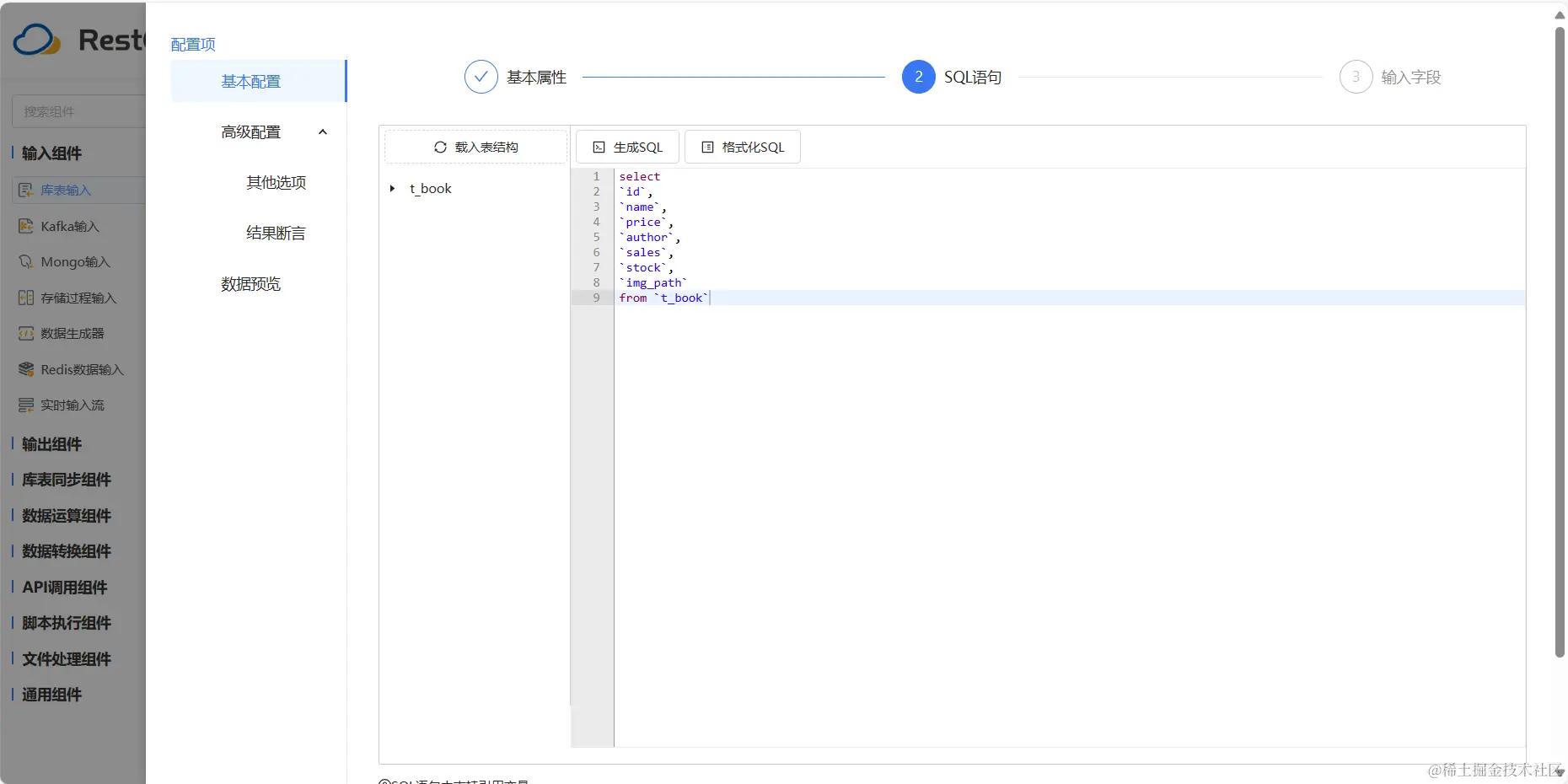Expand the 库表同步组件 category
The height and width of the screenshot is (784, 1568).
[66, 480]
